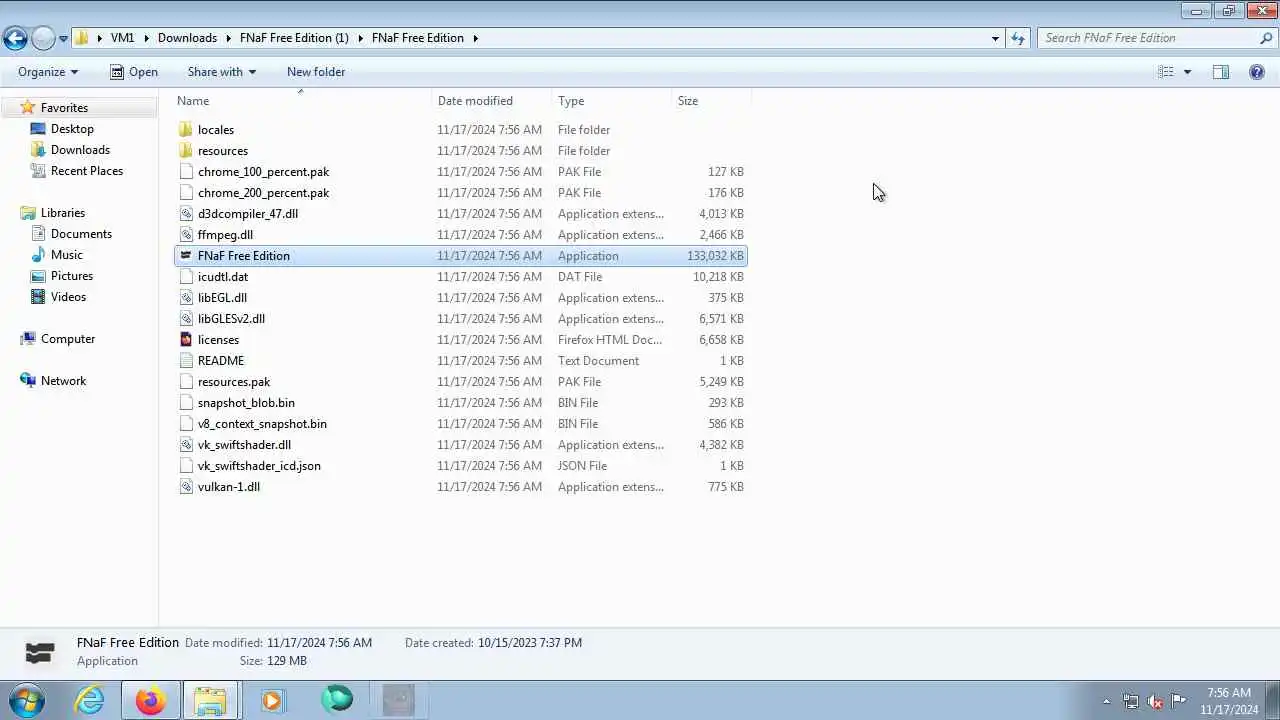Image resolution: width=1280 pixels, height=720 pixels.
Task: Open Computer in navigation pane
Action: coord(68,339)
